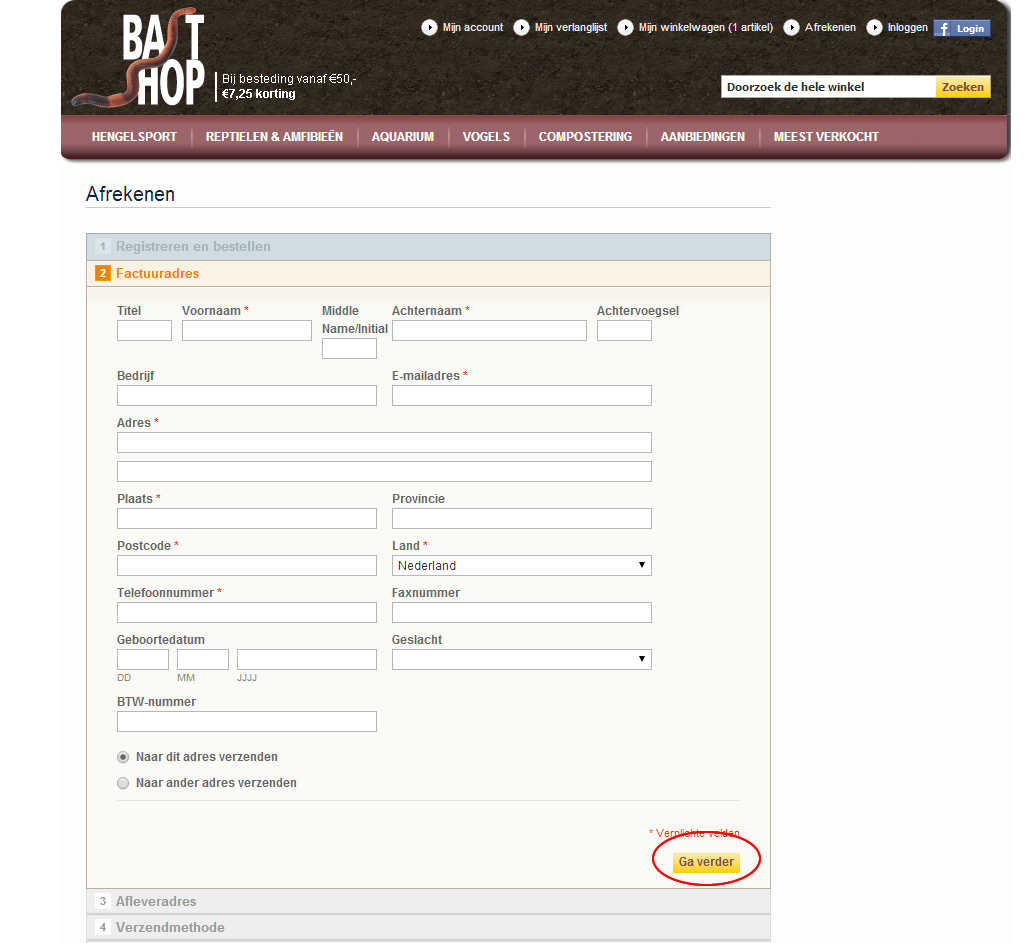Expand step 1 Registreren en bestellen
The height and width of the screenshot is (943, 1031).
pyautogui.click(x=428, y=247)
